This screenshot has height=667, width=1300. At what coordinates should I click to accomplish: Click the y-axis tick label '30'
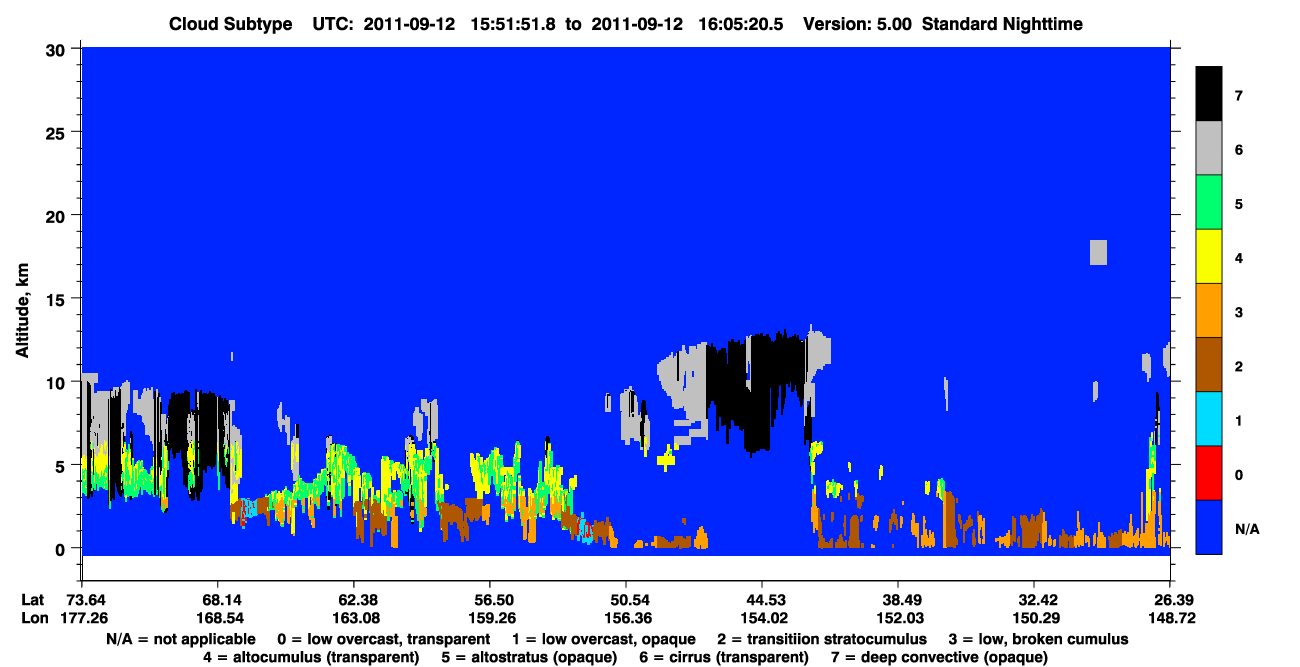click(58, 49)
